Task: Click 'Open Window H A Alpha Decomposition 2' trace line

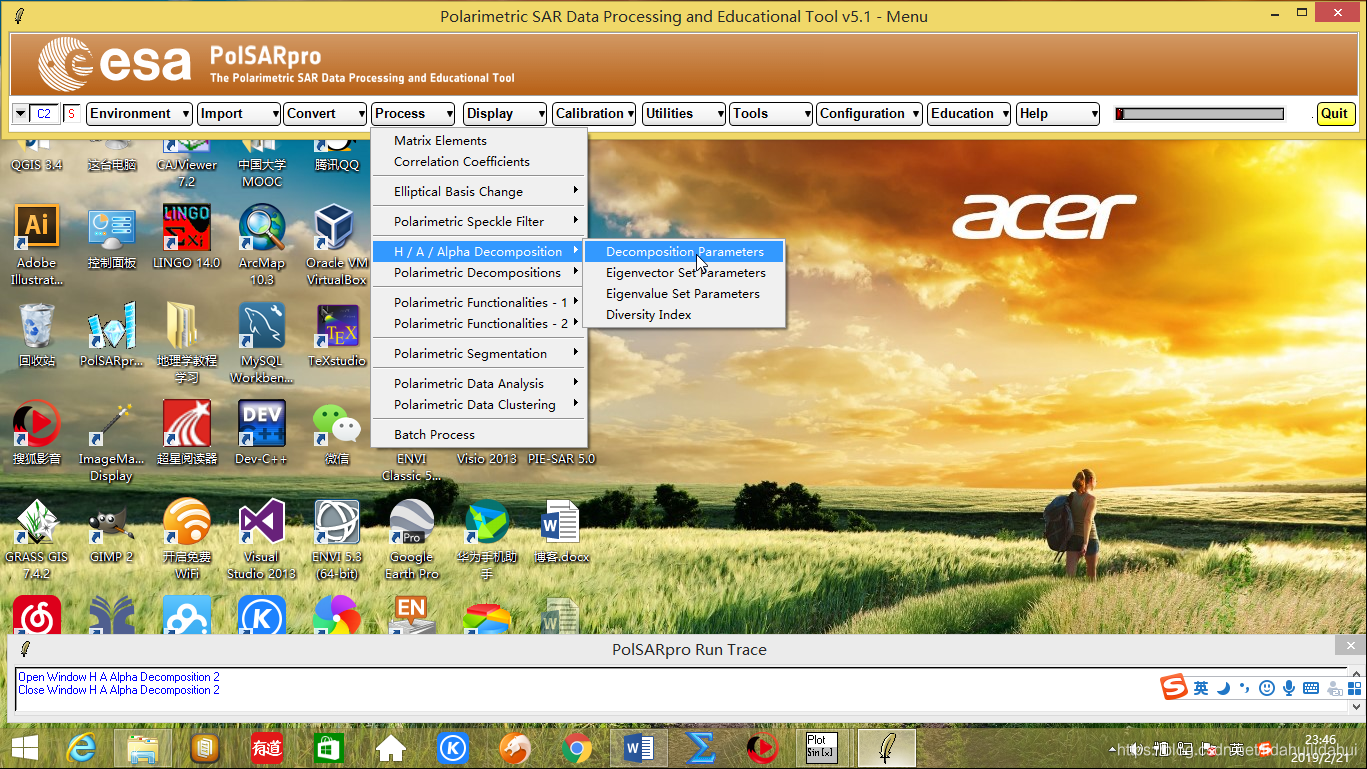Action: 119,677
